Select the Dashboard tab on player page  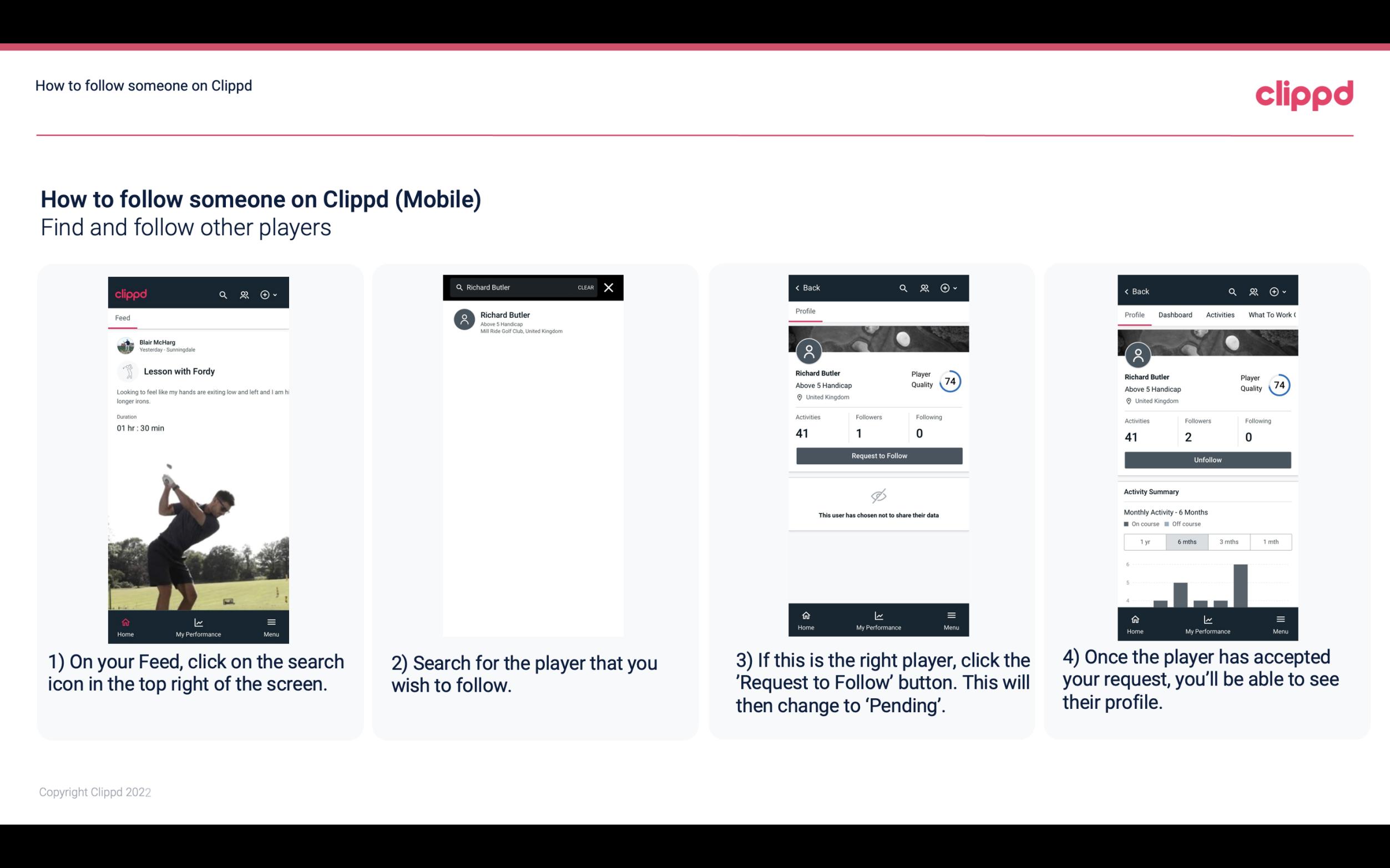coord(1176,315)
